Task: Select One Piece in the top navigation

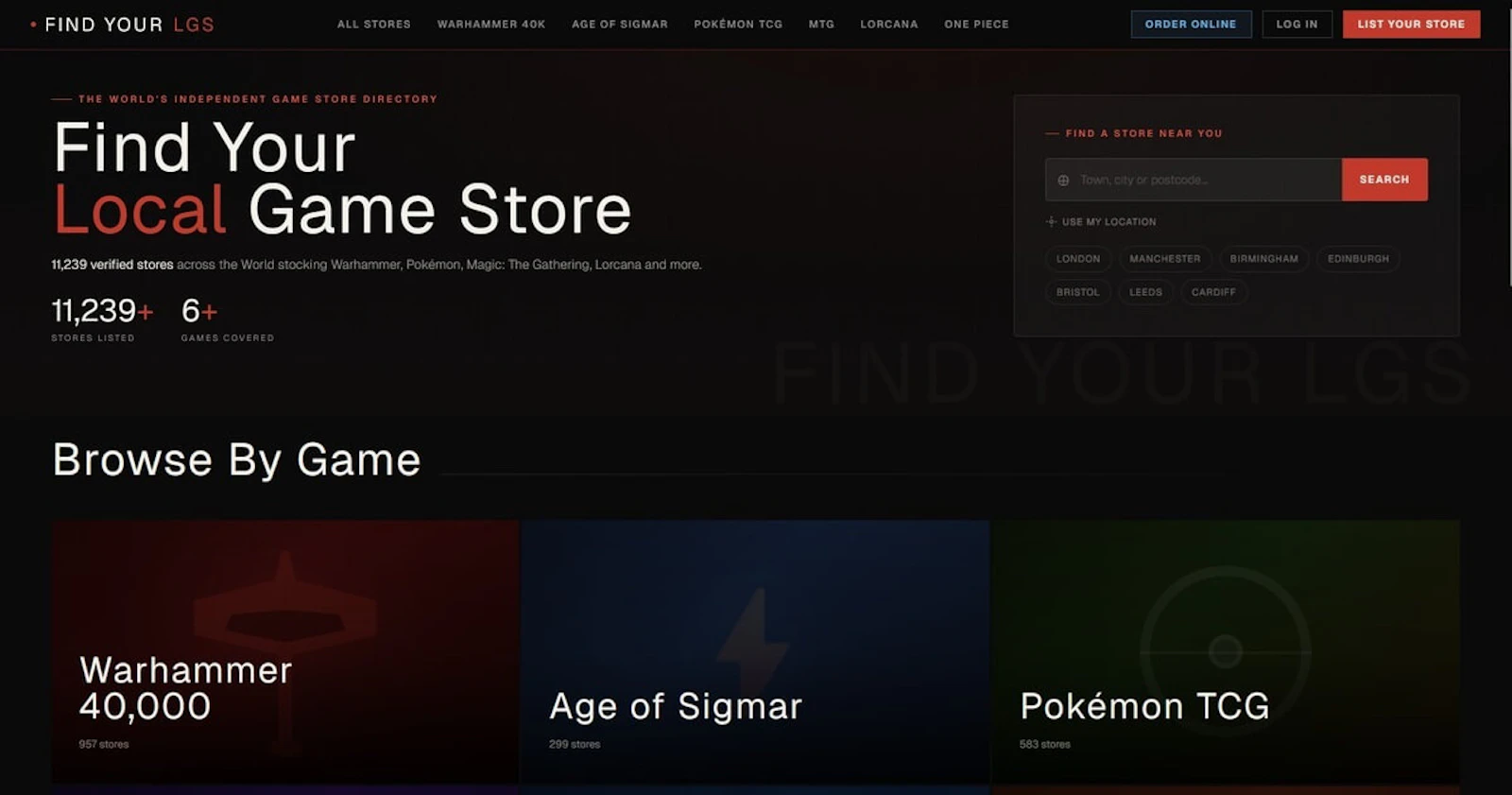Action: [976, 25]
